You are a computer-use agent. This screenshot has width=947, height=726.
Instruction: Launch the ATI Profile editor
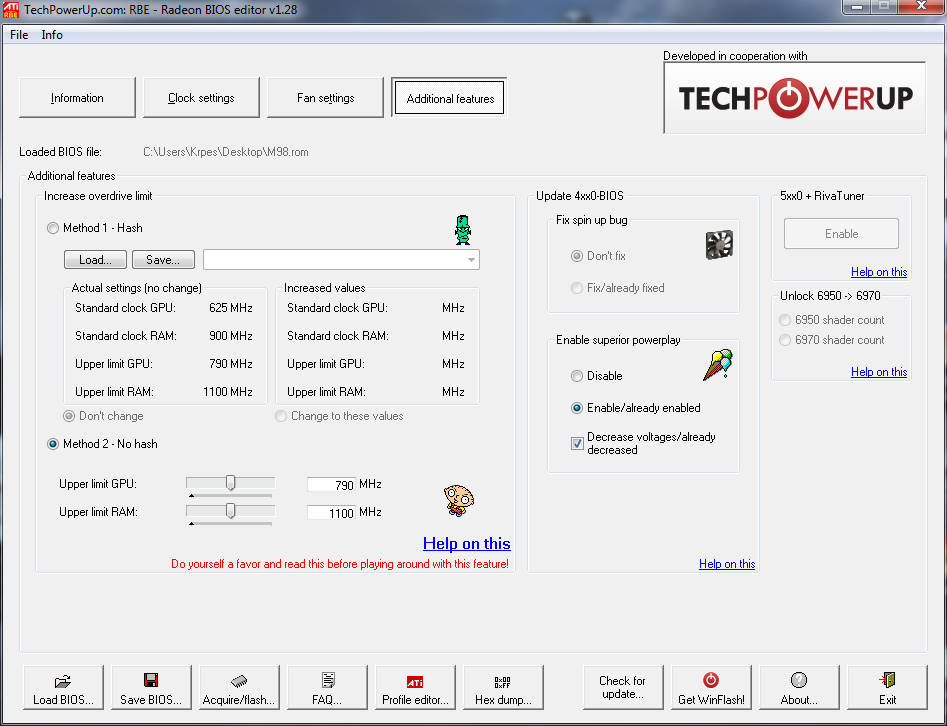tap(414, 688)
